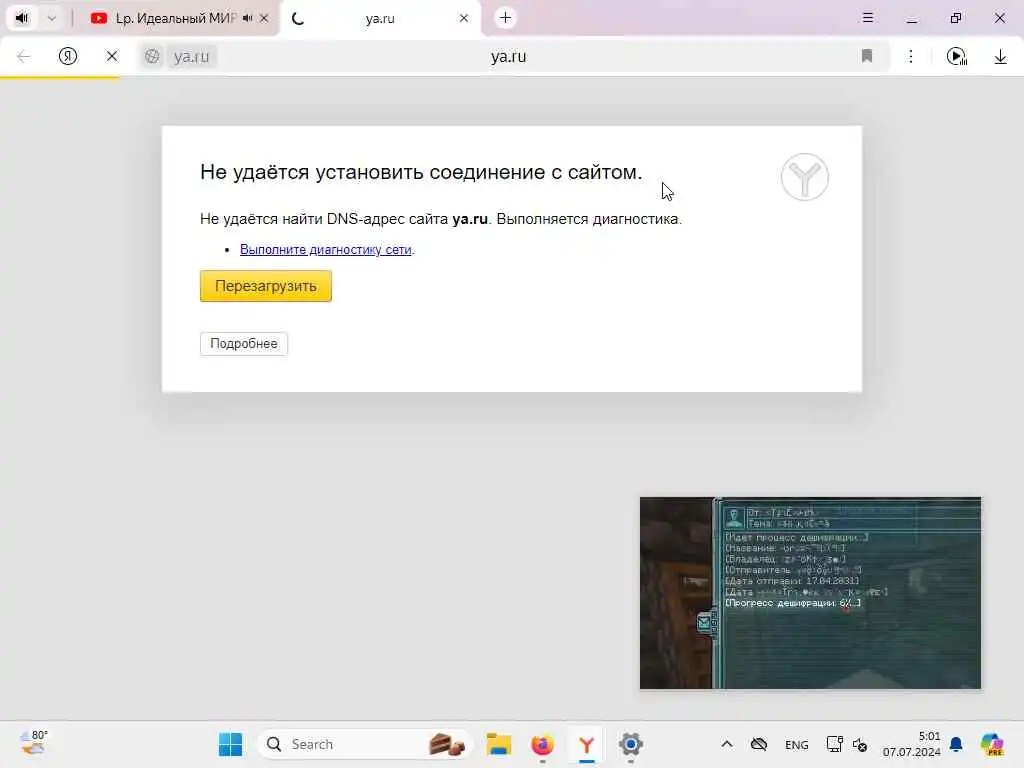
Task: Mute audio on the YouTube tab
Action: [248, 18]
